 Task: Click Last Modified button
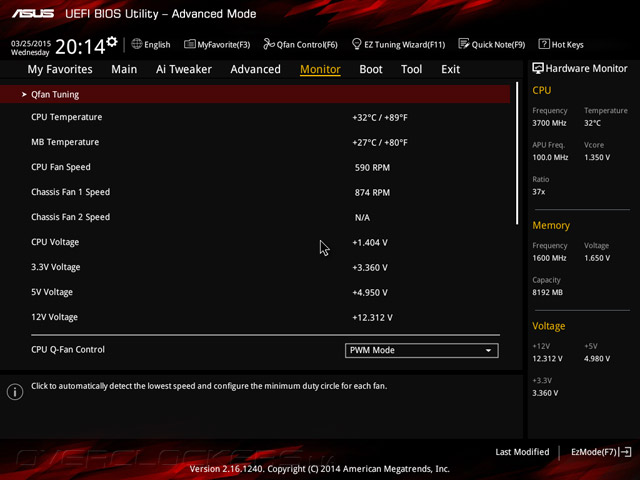point(522,452)
